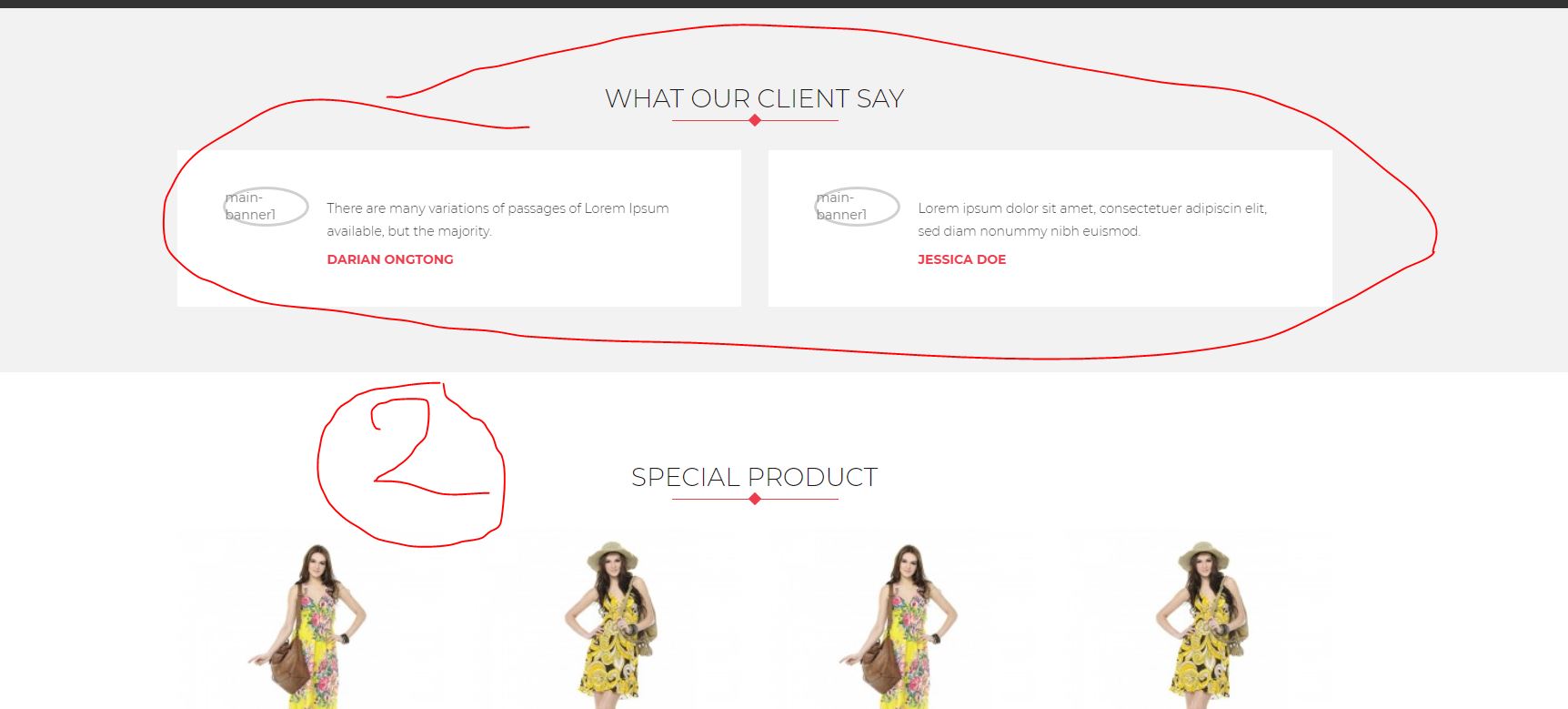
Task: Select the DARIAN ONGTONG name link
Action: [x=390, y=259]
